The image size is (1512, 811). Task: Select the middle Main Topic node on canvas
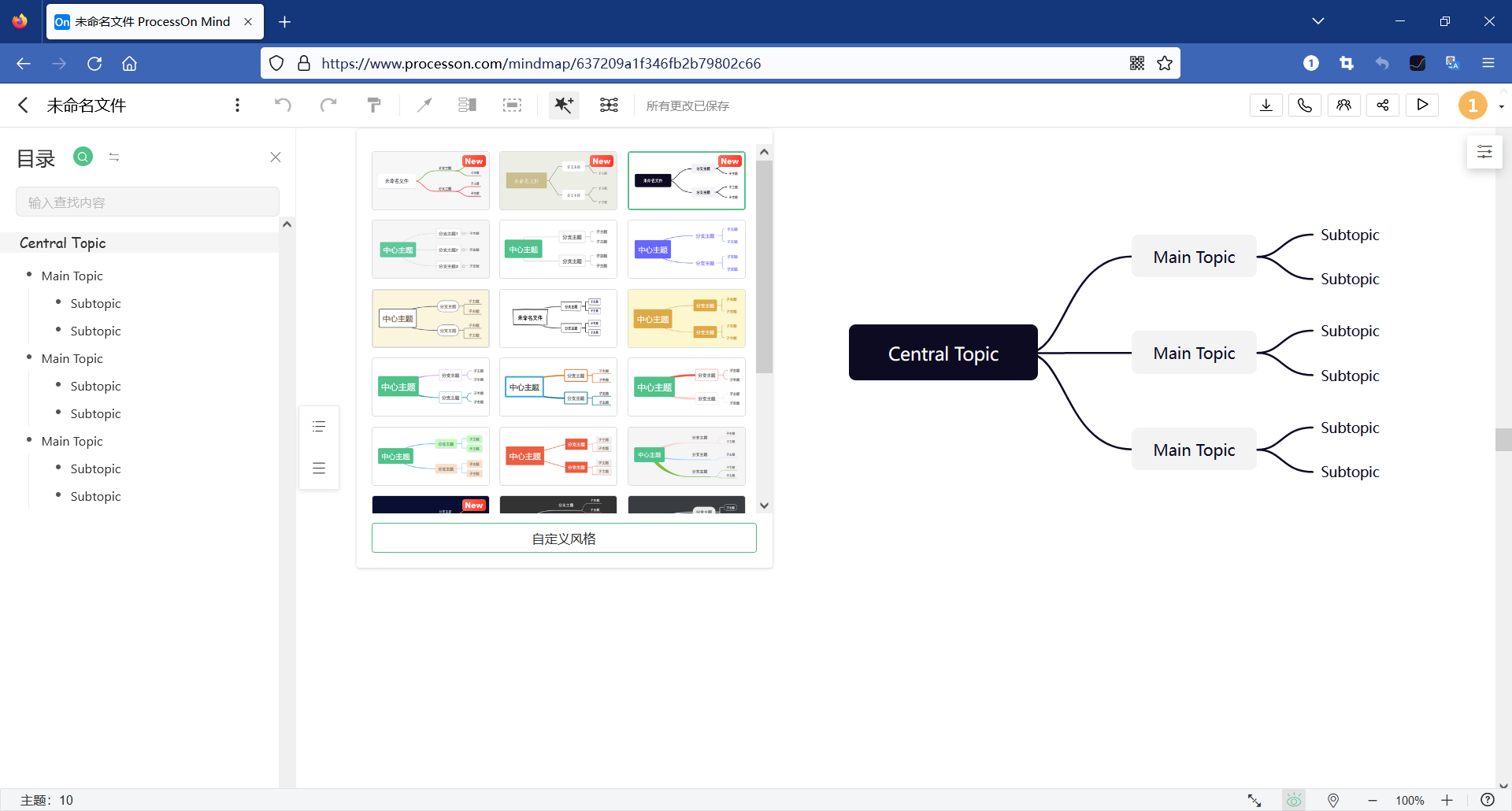click(1194, 353)
